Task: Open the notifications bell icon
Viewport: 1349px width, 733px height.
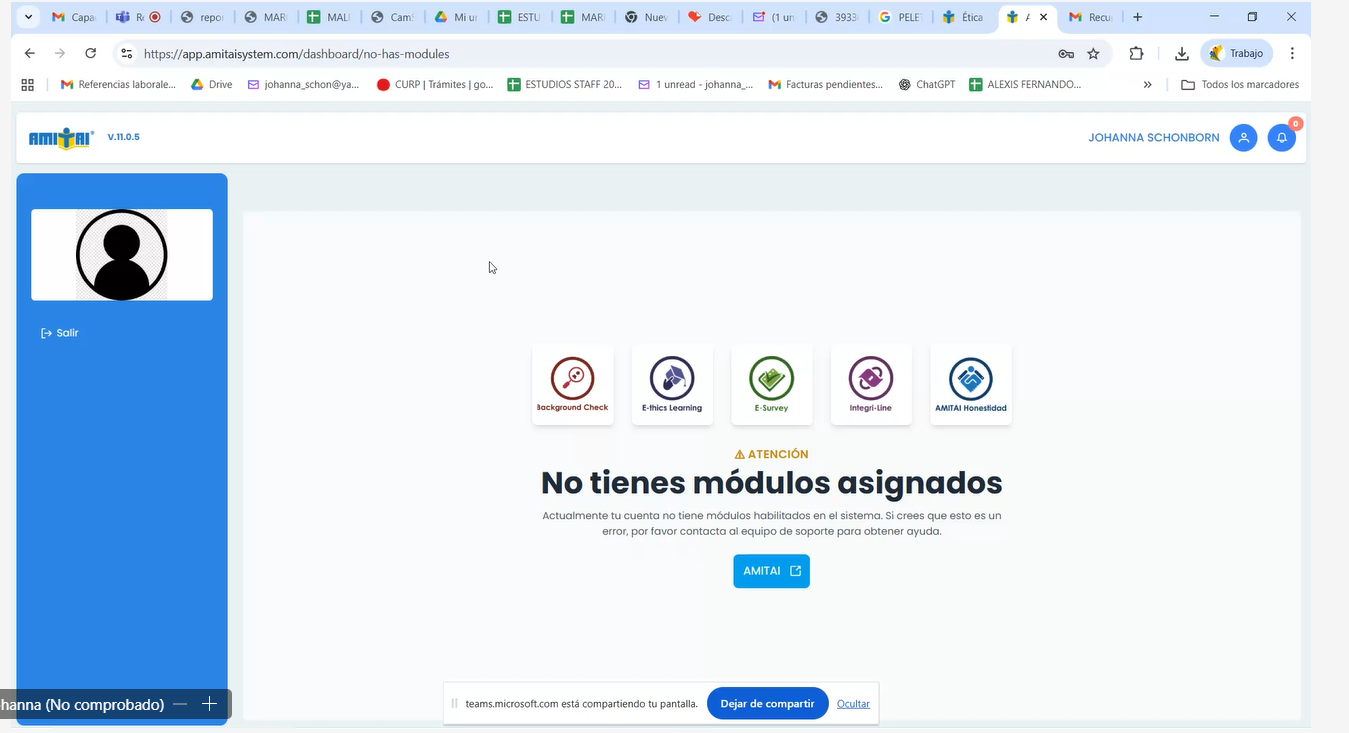Action: tap(1281, 138)
